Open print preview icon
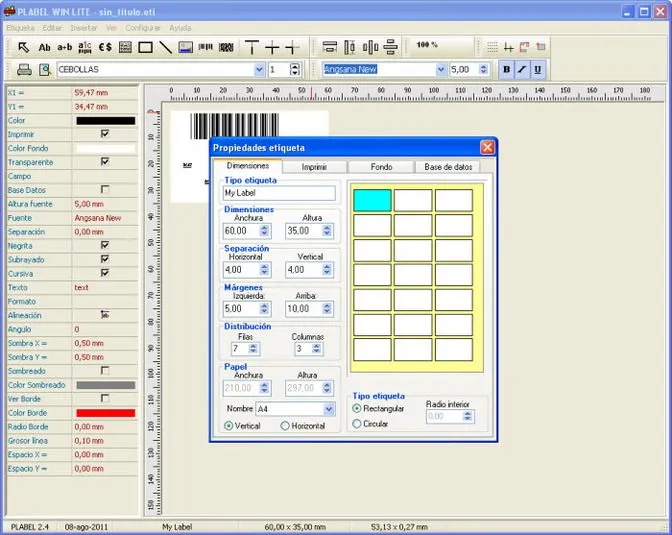This screenshot has height=535, width=672. click(x=44, y=70)
